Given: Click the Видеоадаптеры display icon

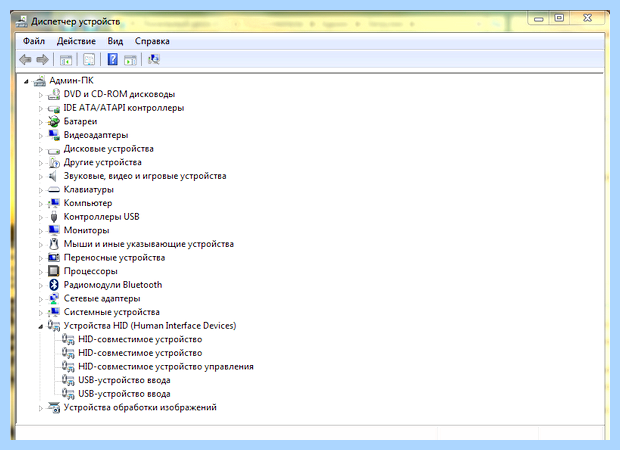Looking at the screenshot, I should point(53,135).
